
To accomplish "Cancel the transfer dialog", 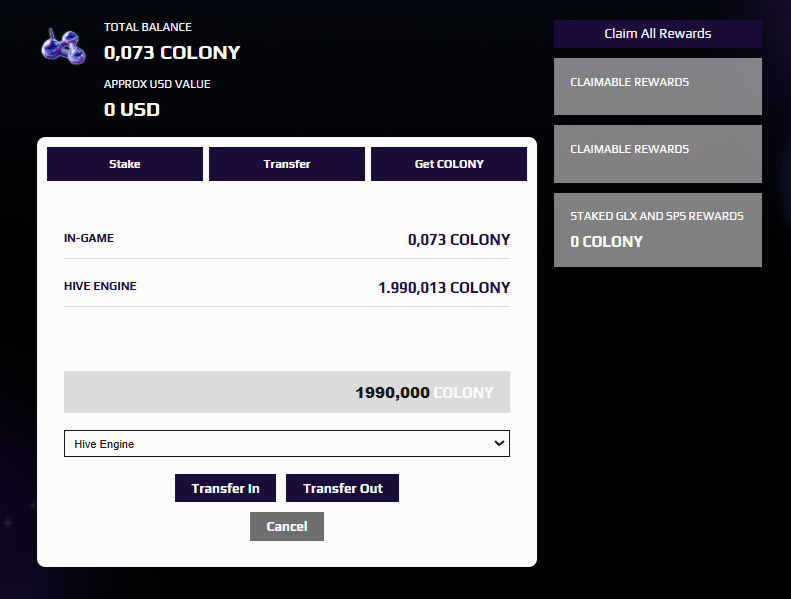I will point(287,527).
